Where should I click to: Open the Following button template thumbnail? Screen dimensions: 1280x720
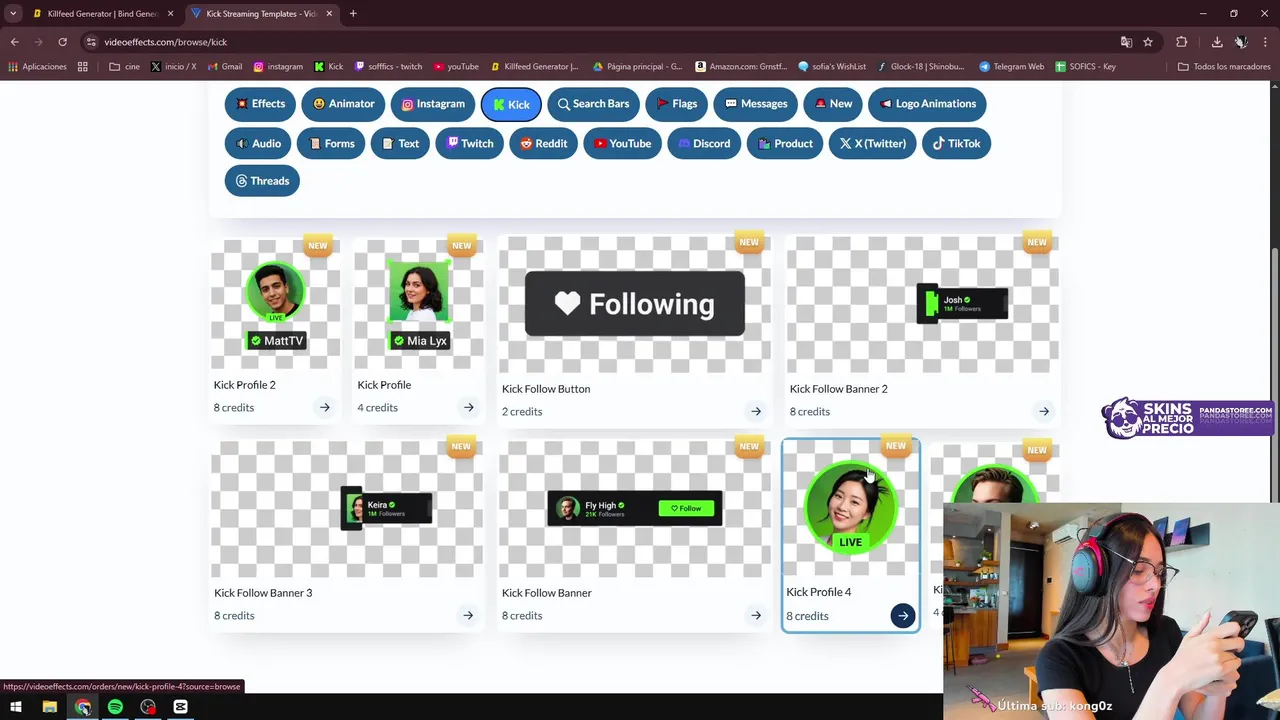pos(635,304)
